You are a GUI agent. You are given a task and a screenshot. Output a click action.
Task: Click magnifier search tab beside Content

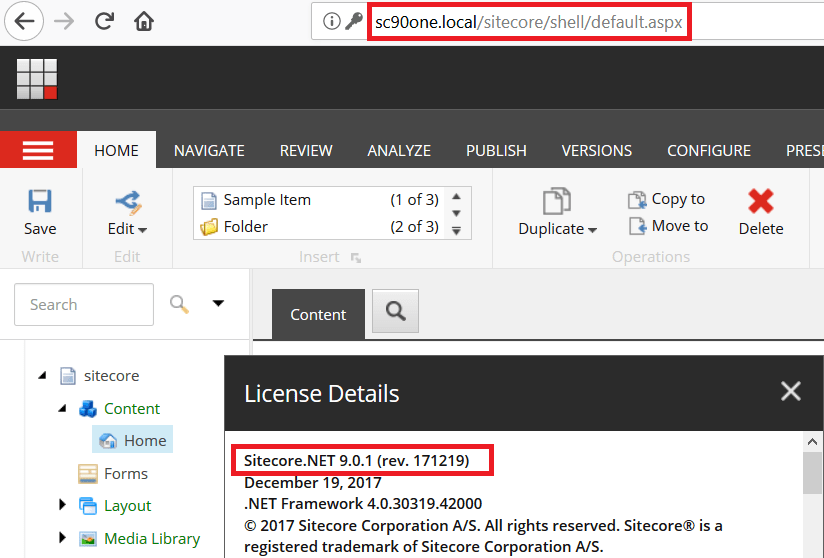(x=395, y=313)
